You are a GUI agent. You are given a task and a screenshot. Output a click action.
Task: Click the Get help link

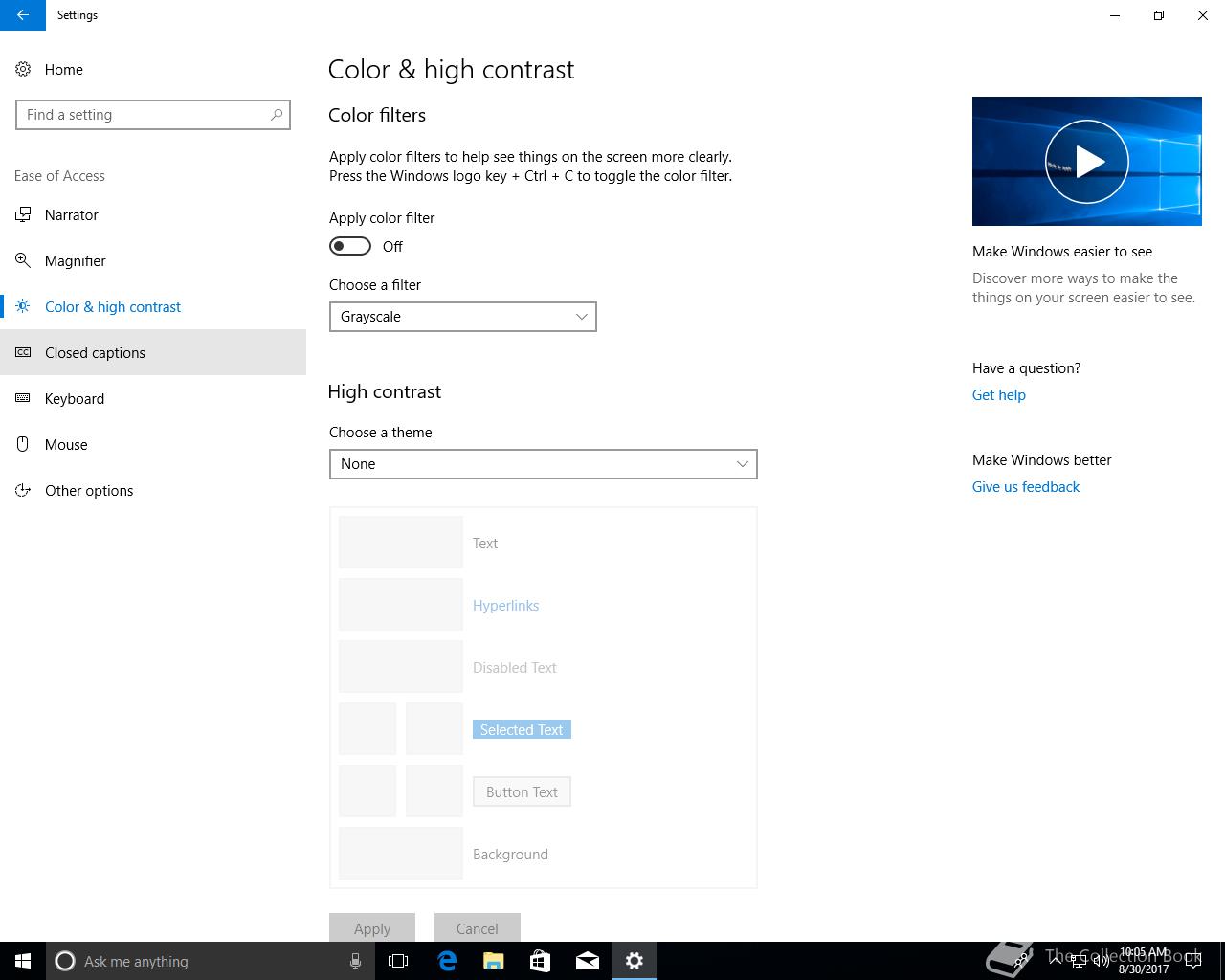pos(998,395)
